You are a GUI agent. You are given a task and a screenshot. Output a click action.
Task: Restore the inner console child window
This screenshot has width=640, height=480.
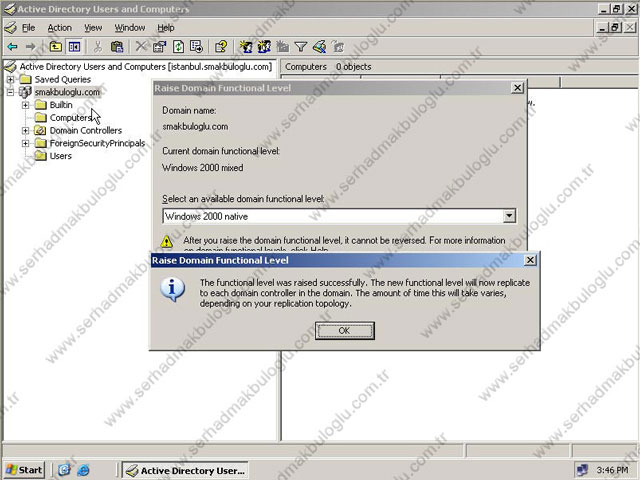pyautogui.click(x=616, y=28)
